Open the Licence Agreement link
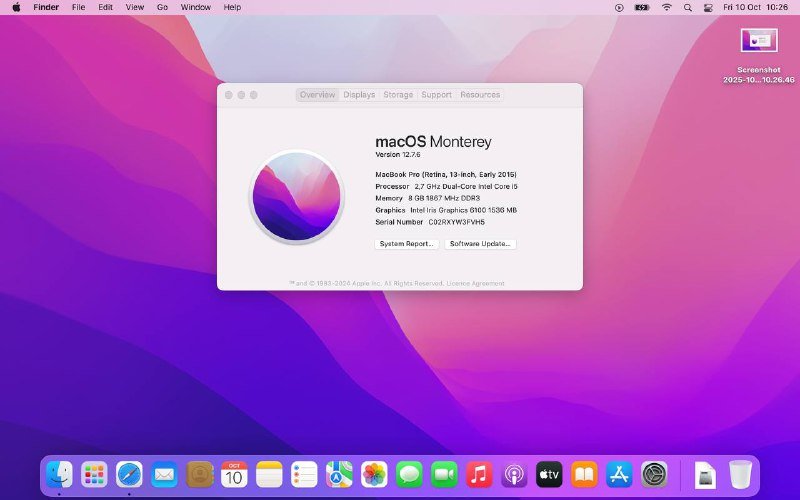The image size is (800, 500). [x=476, y=283]
